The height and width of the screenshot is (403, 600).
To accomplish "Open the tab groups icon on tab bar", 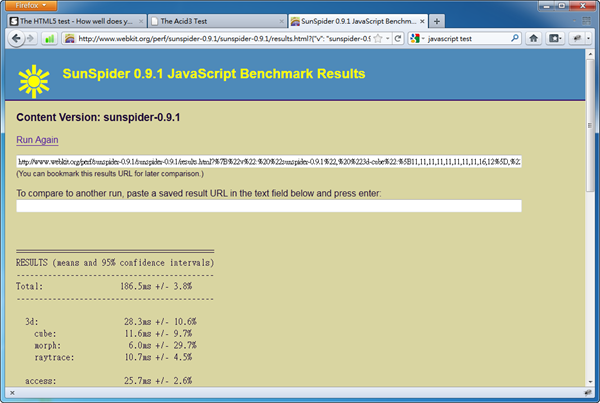I will coord(587,21).
